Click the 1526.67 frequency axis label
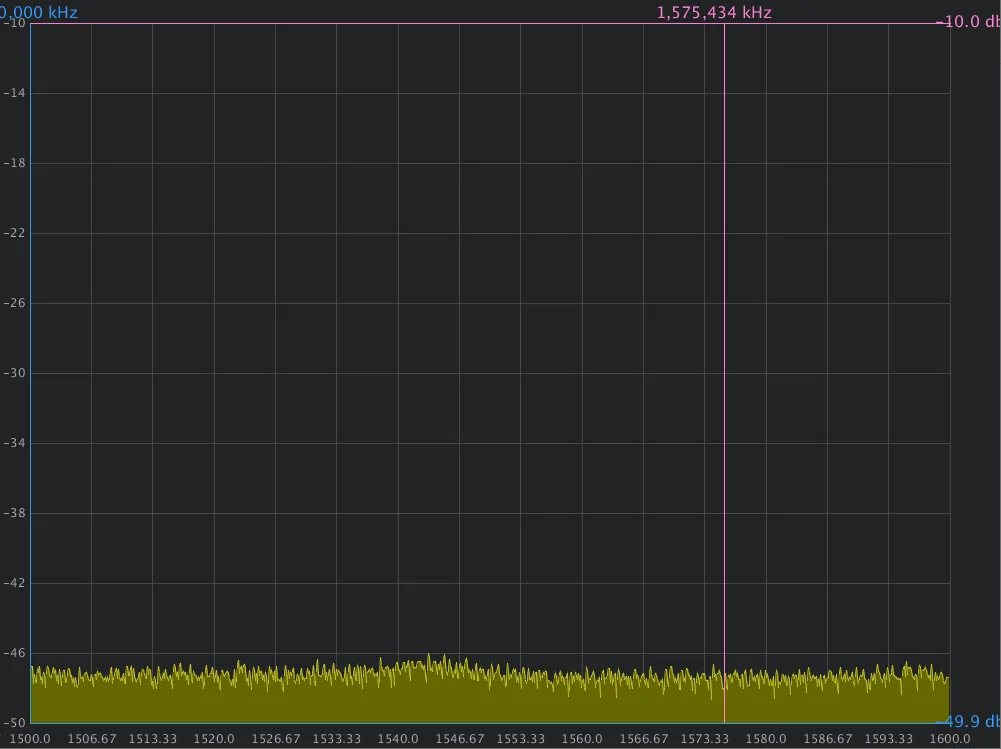This screenshot has height=749, width=1001. pyautogui.click(x=276, y=739)
